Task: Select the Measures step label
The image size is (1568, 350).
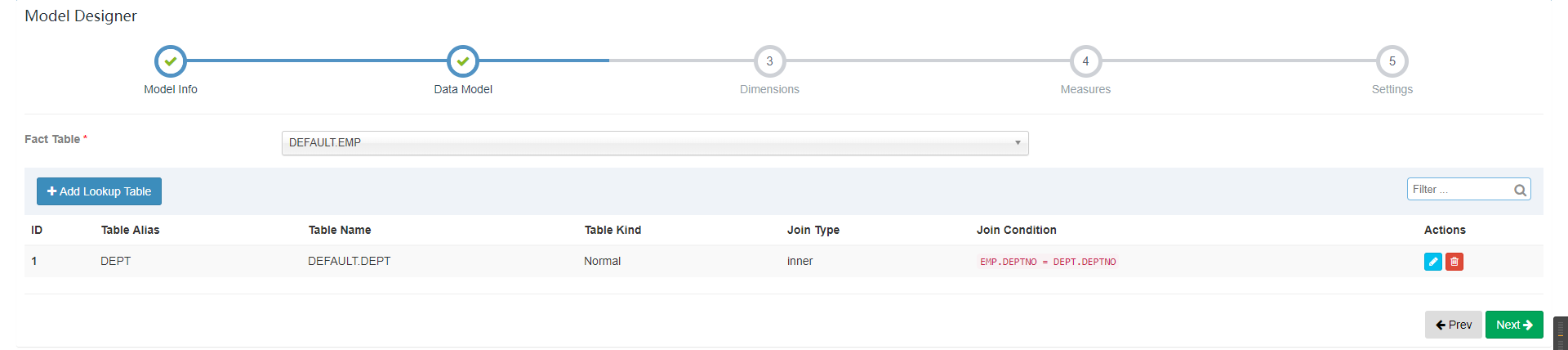Action: 1085,89
